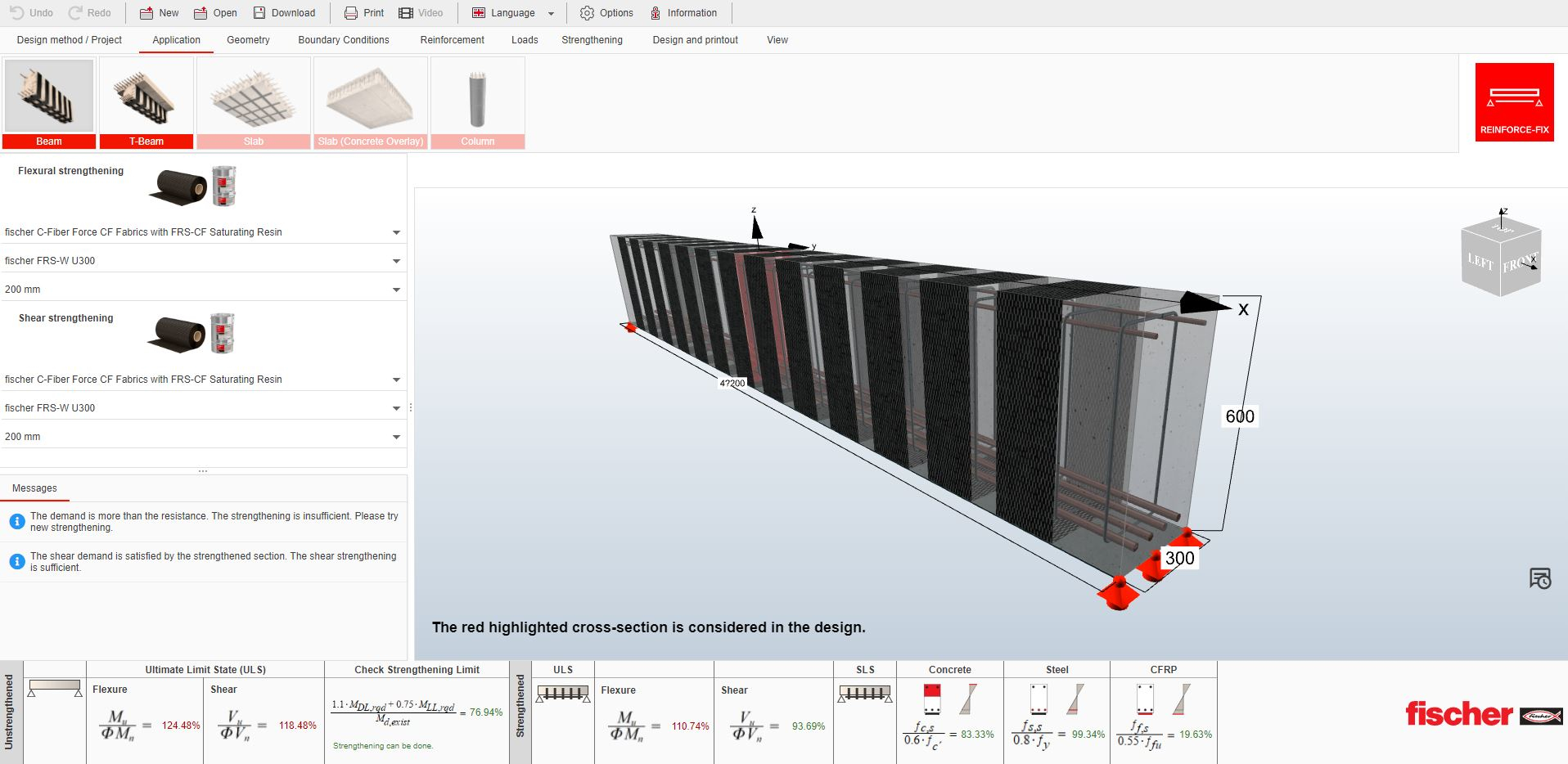
Task: Select the Messages tab
Action: [x=34, y=488]
